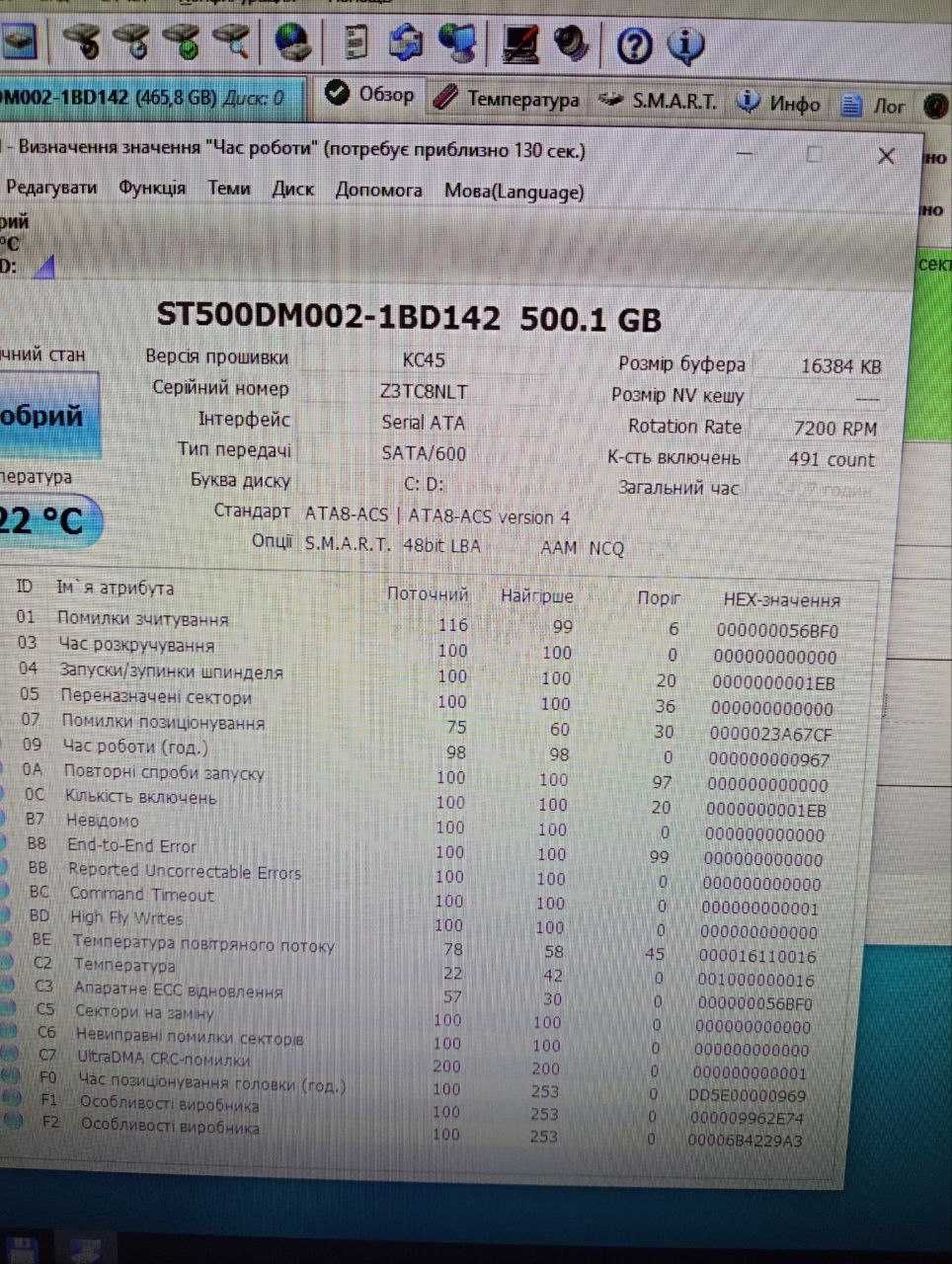
Task: Click the green-marked disk test toolbar icon
Action: point(182,41)
